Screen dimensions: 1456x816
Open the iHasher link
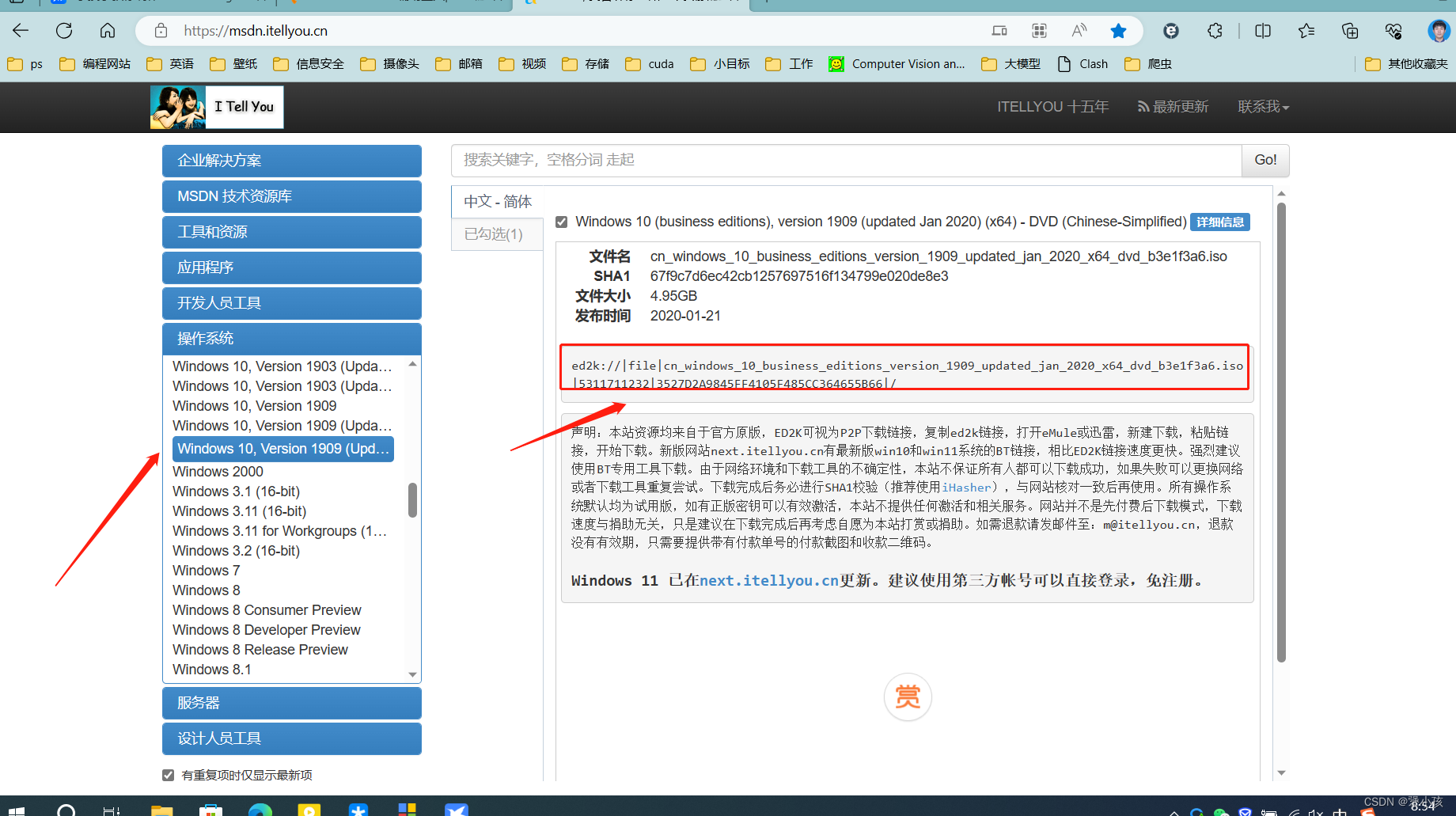pos(966,488)
